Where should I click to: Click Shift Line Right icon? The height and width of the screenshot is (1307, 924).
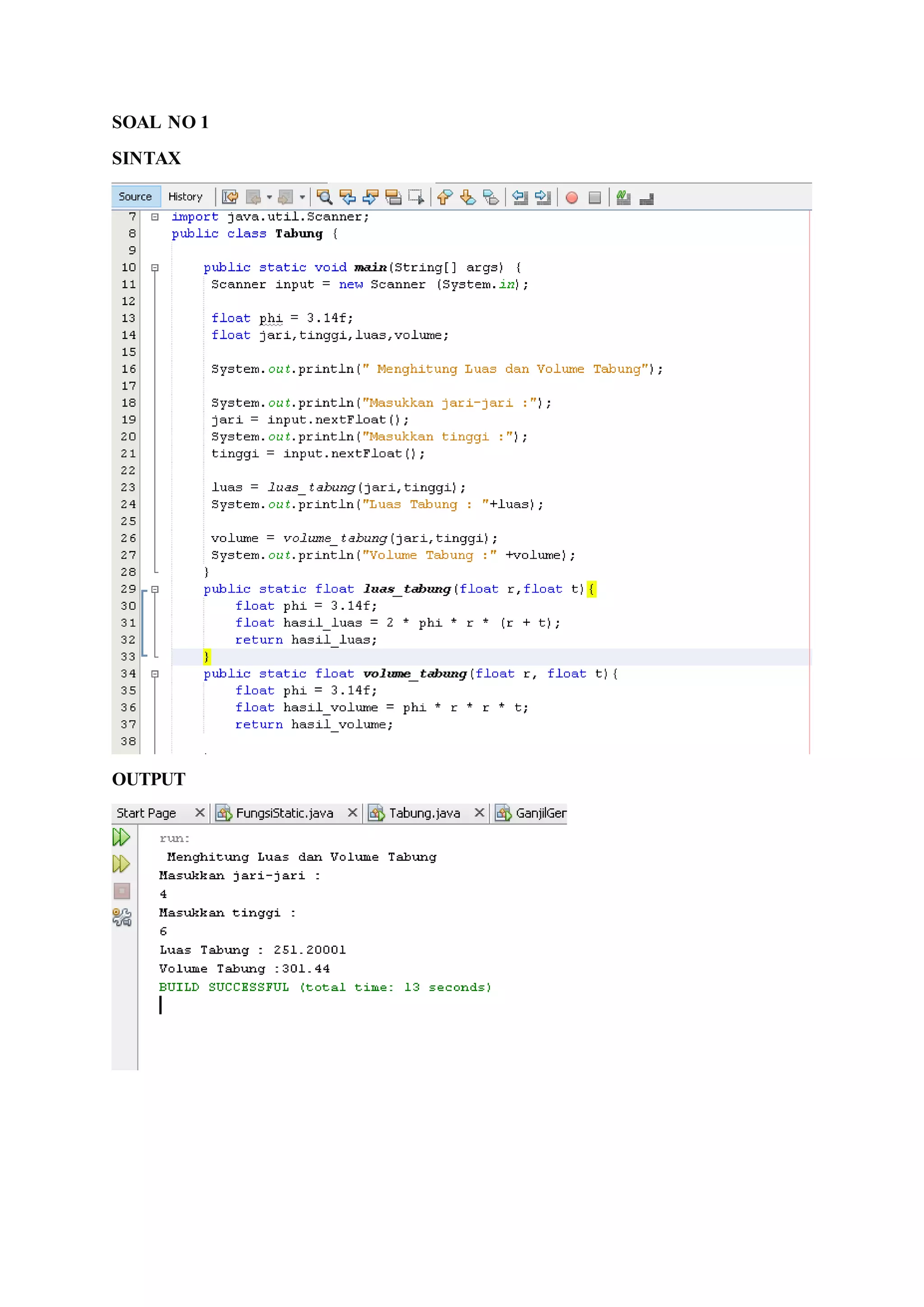click(543, 198)
